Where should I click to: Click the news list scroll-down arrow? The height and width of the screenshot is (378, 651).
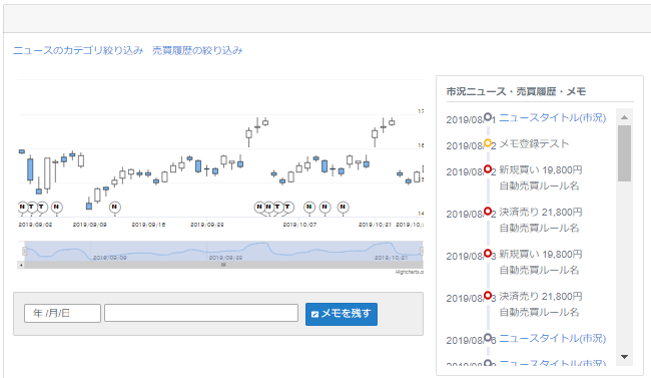624,357
